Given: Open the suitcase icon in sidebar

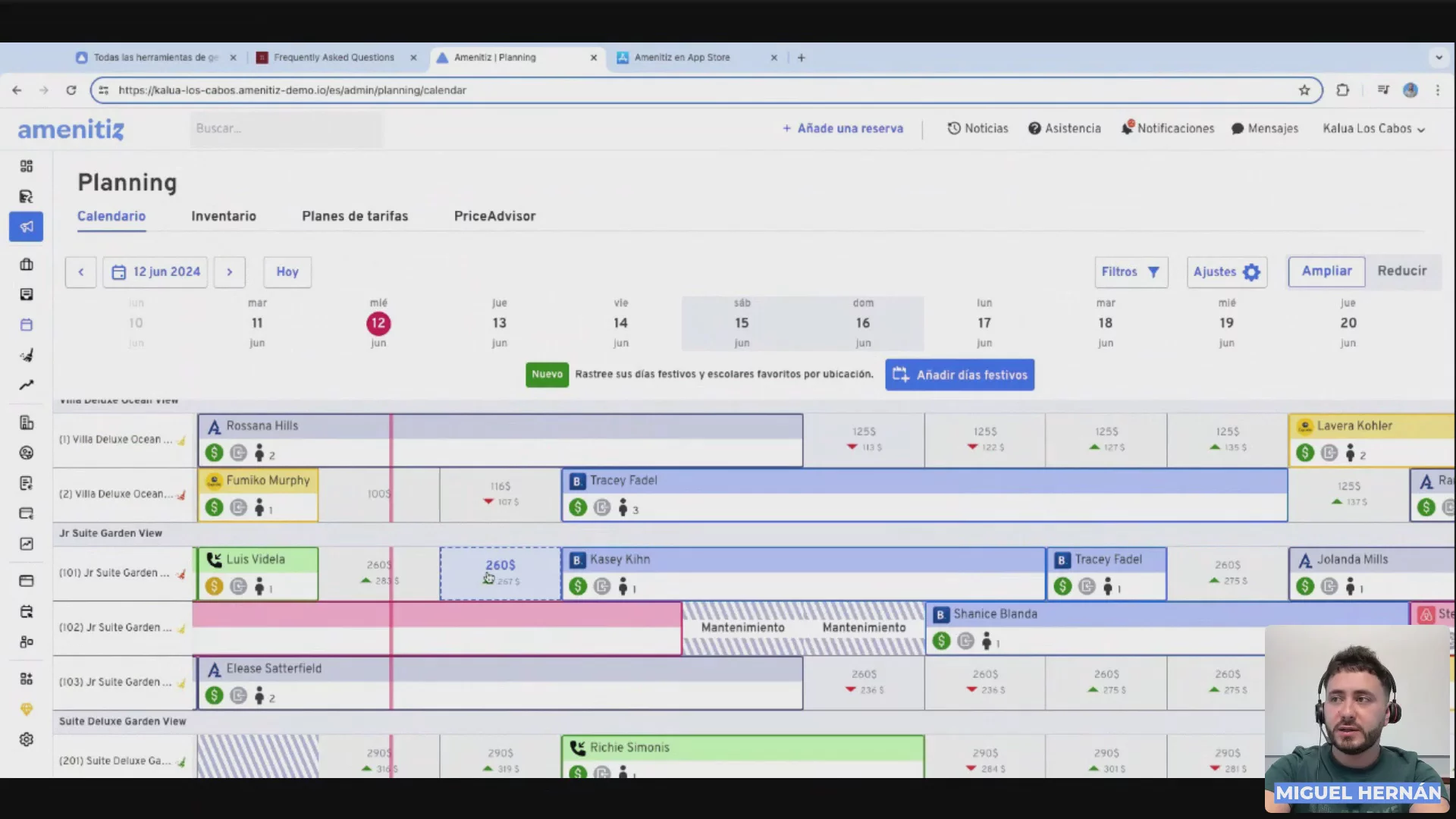Looking at the screenshot, I should 27,264.
